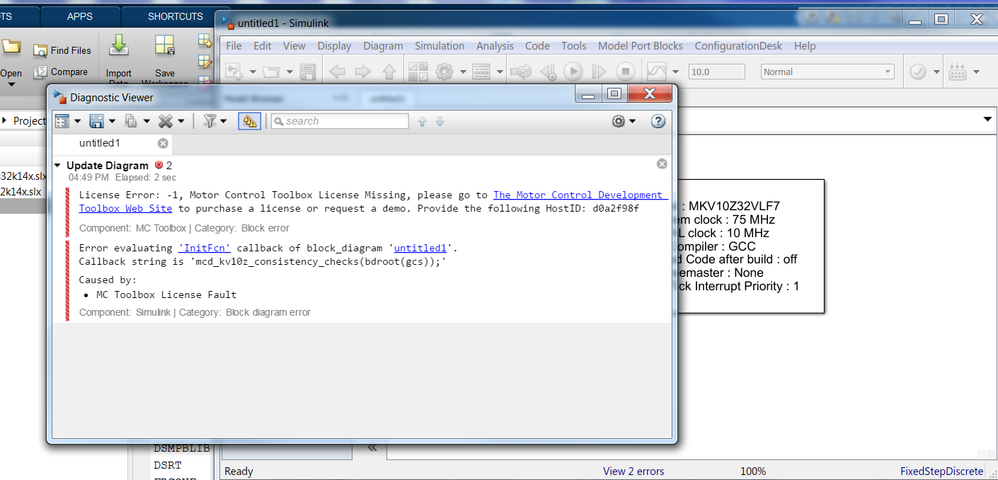Click the copy diagnostics icon in Diagnostic Viewer
998x480 pixels.
coord(130,121)
